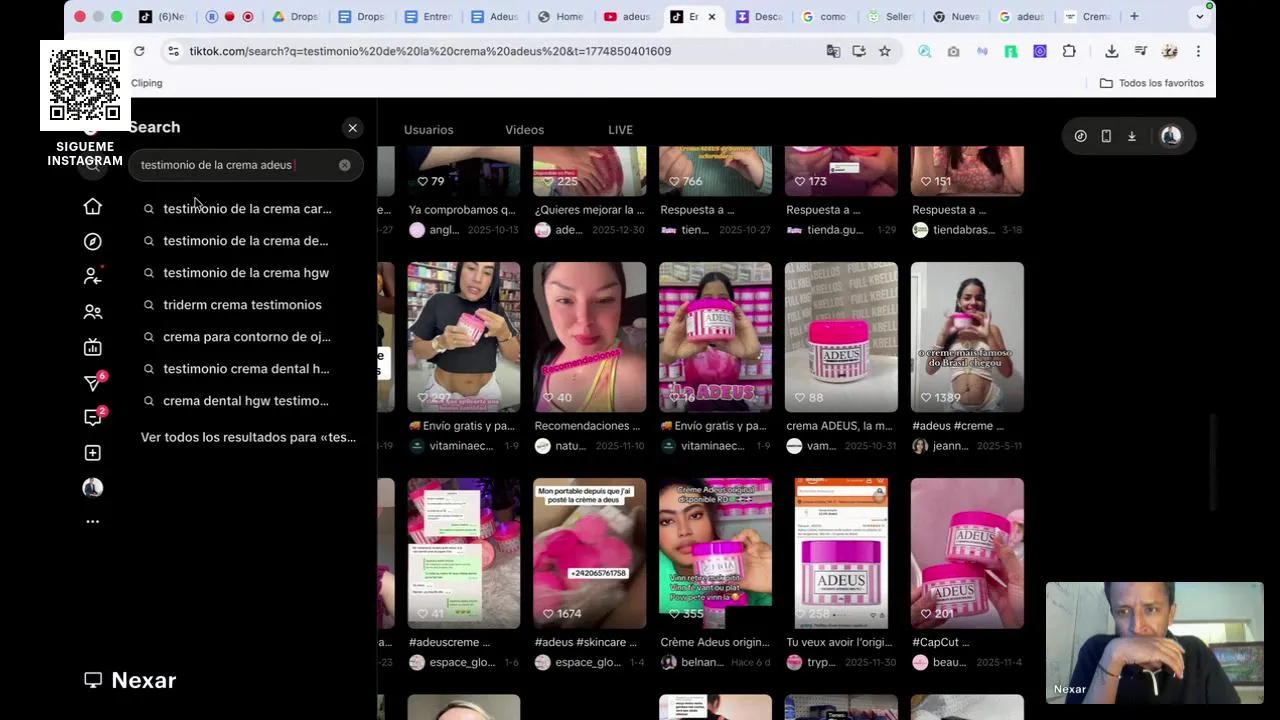Select suggestion 'testimonio de la crema de...'
The height and width of the screenshot is (720, 1280).
click(246, 241)
